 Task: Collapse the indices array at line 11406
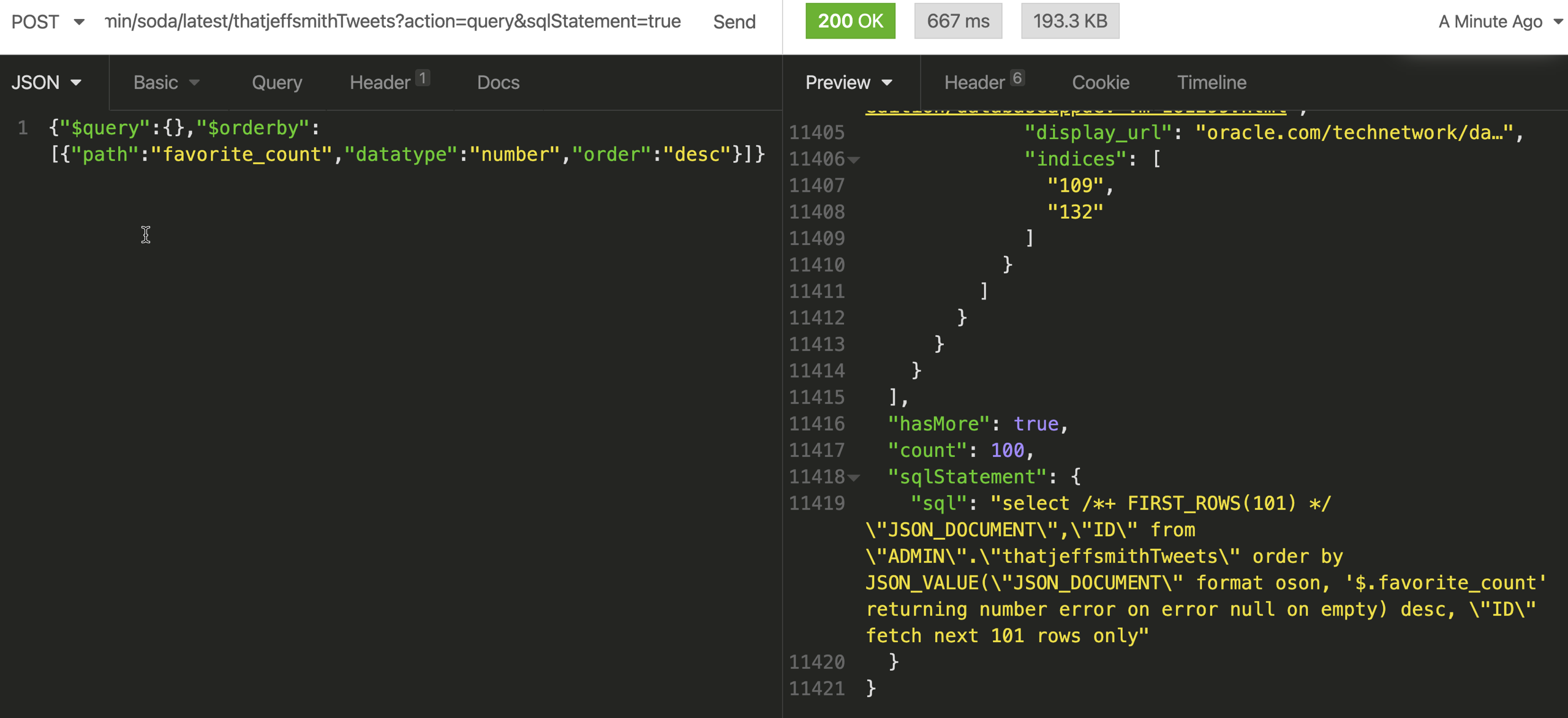click(x=854, y=160)
